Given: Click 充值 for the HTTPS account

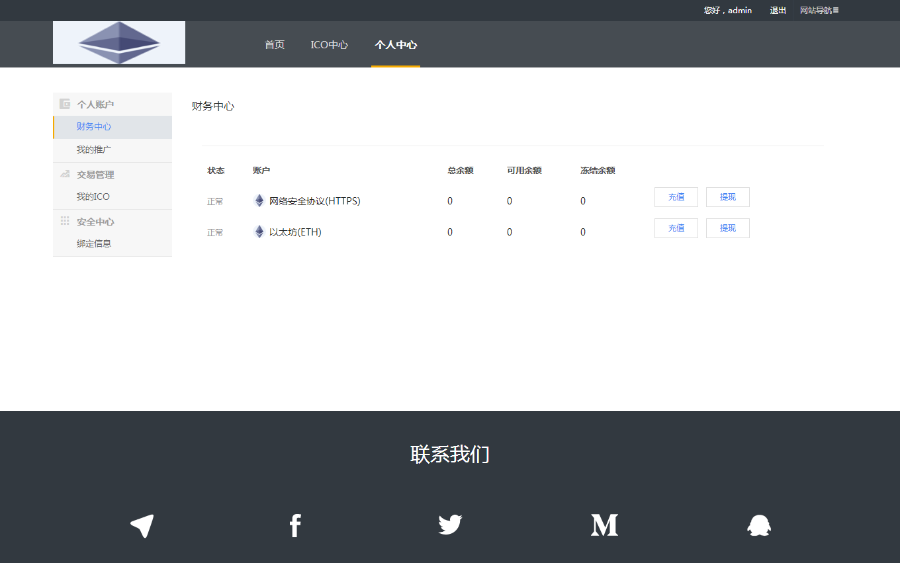Looking at the screenshot, I should click(x=676, y=197).
